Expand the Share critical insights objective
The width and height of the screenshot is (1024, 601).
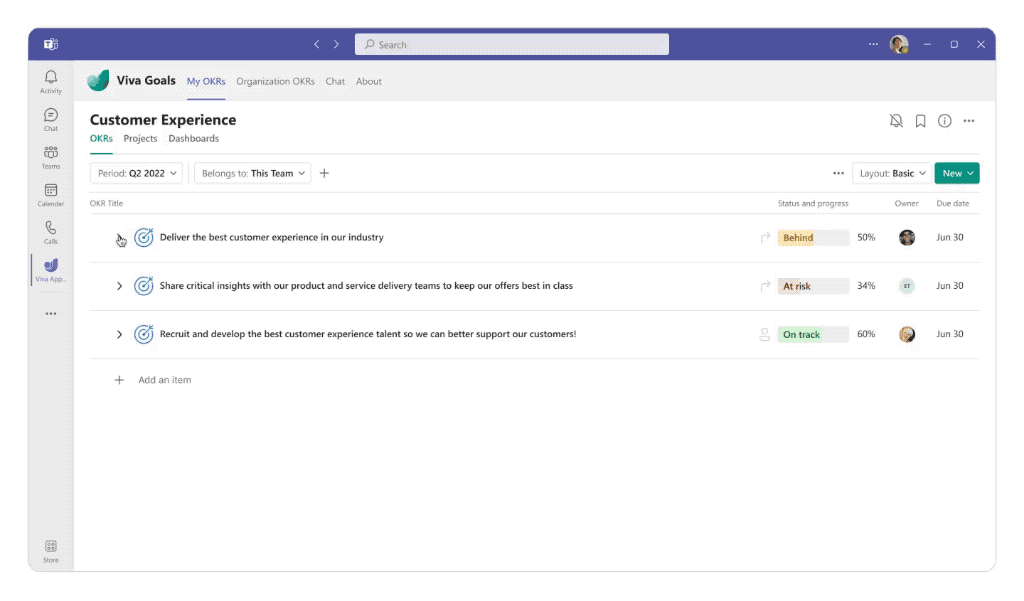119,285
